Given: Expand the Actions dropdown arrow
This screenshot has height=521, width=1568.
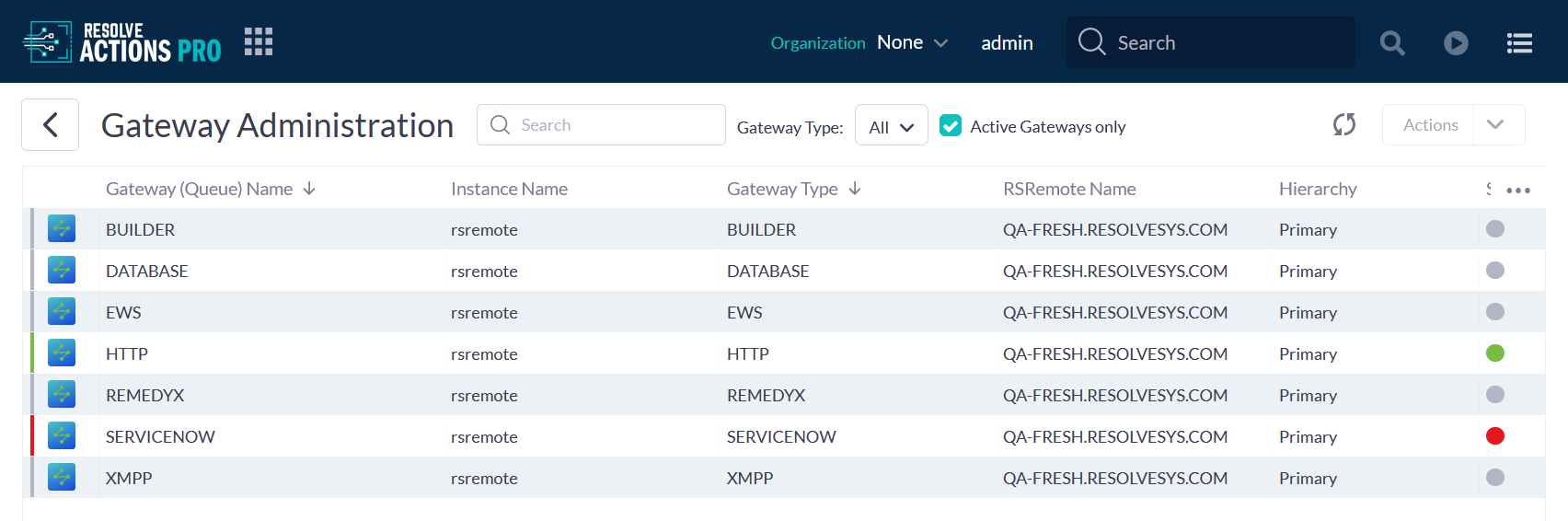Looking at the screenshot, I should [x=1495, y=124].
